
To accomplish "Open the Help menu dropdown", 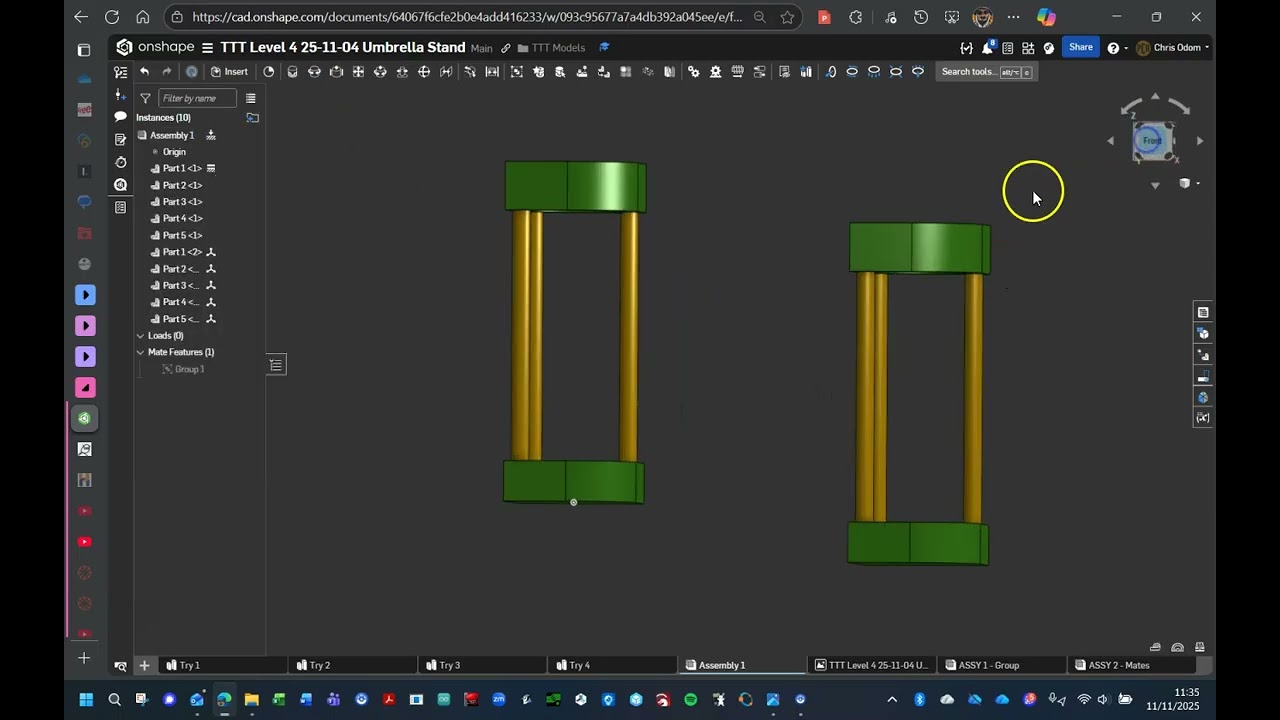I will click(x=1117, y=48).
